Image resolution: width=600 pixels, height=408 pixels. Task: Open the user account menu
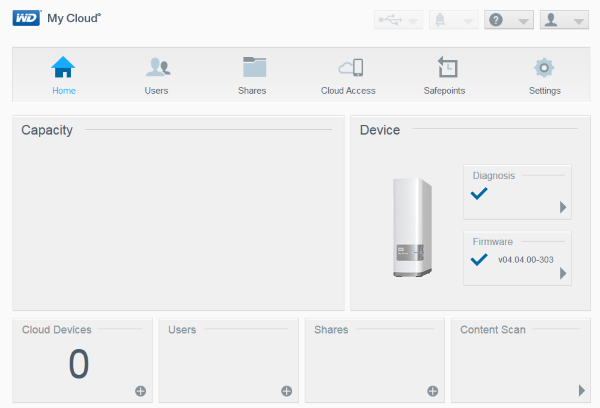point(564,20)
